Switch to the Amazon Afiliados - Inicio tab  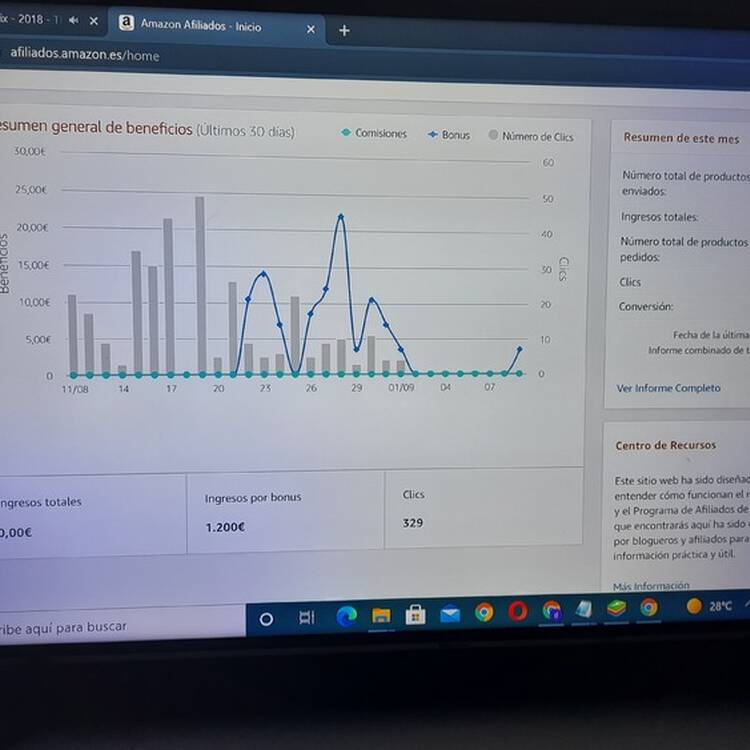(200, 25)
